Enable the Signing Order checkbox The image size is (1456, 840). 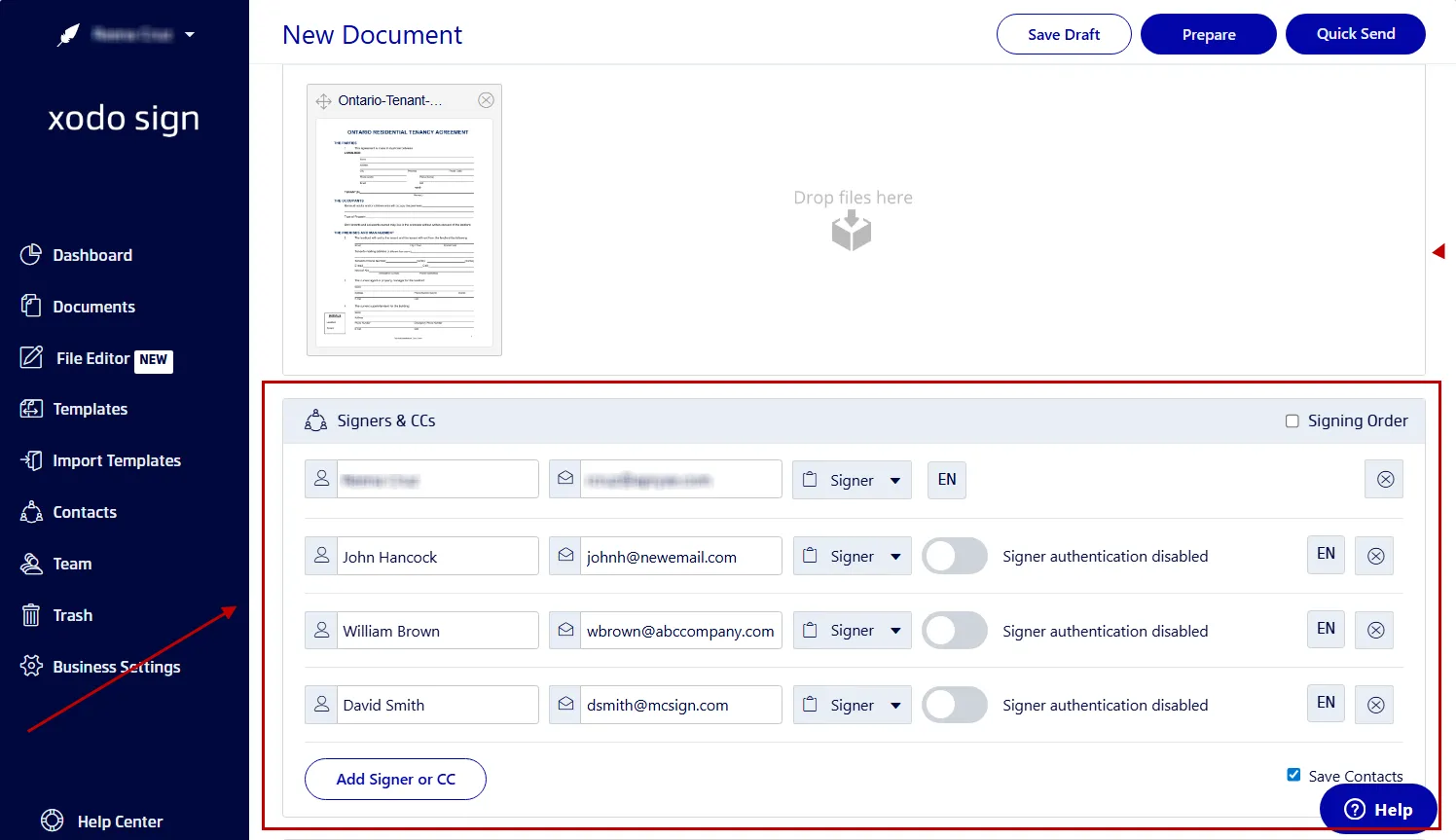[x=1292, y=421]
